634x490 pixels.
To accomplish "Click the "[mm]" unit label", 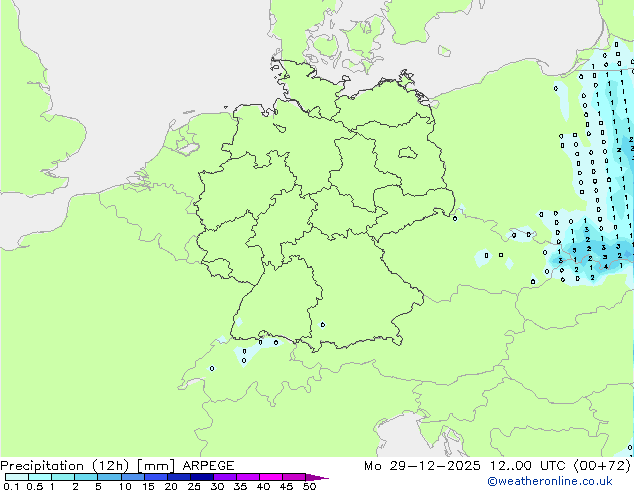I will (x=156, y=466).
